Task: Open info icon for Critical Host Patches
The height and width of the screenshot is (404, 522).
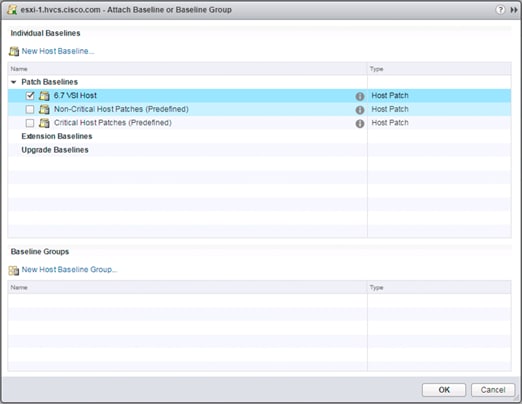Action: pyautogui.click(x=360, y=124)
